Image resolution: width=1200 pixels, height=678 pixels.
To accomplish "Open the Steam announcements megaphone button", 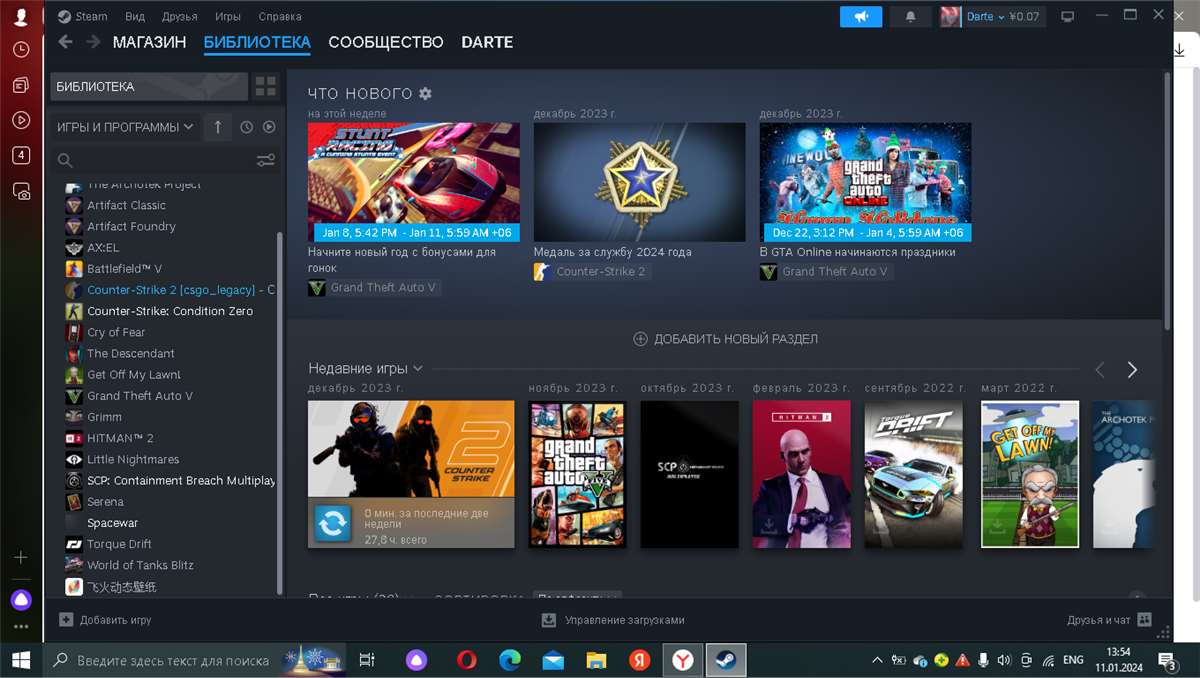I will click(x=860, y=17).
